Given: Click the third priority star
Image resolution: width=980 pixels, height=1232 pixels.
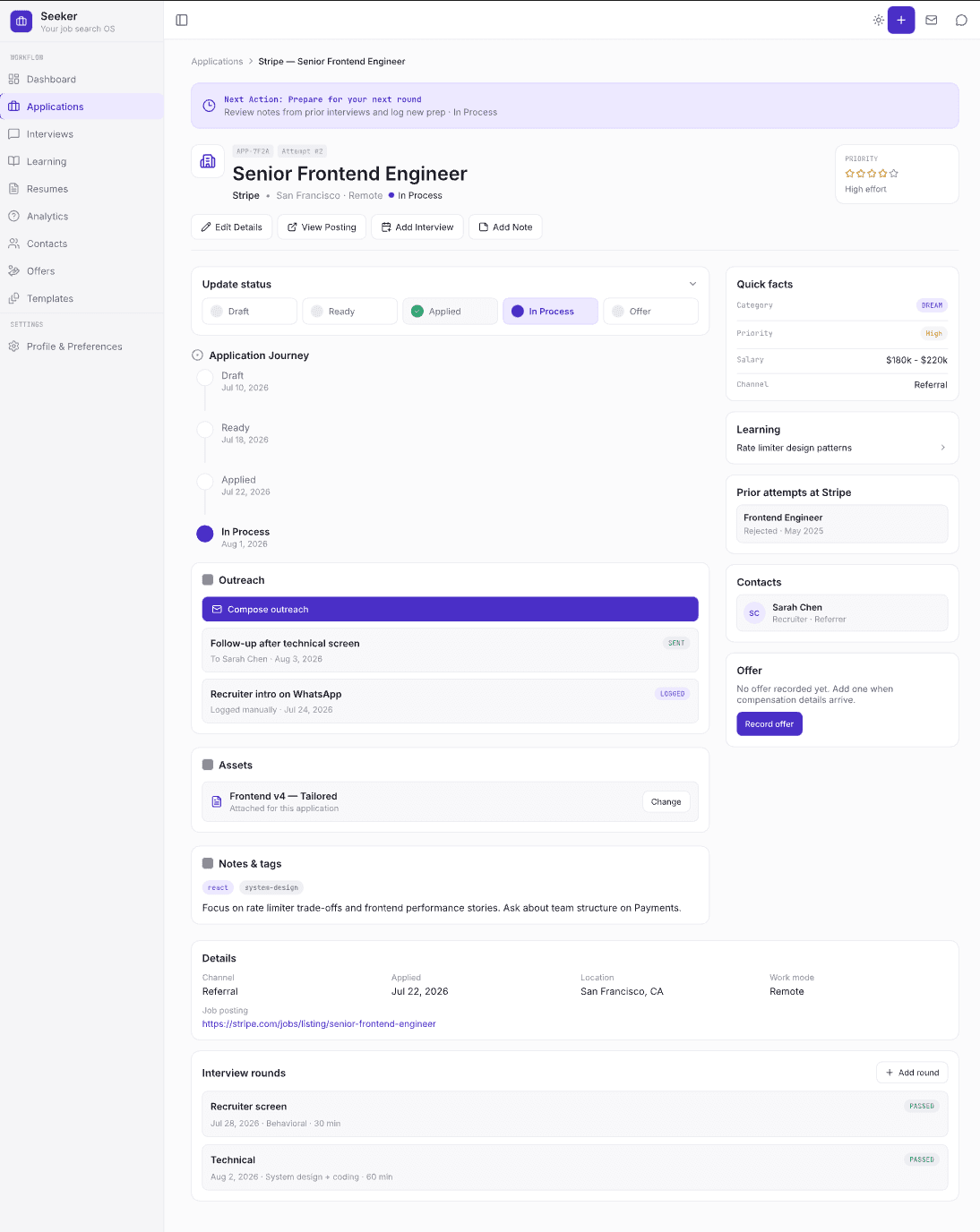Looking at the screenshot, I should [872, 174].
